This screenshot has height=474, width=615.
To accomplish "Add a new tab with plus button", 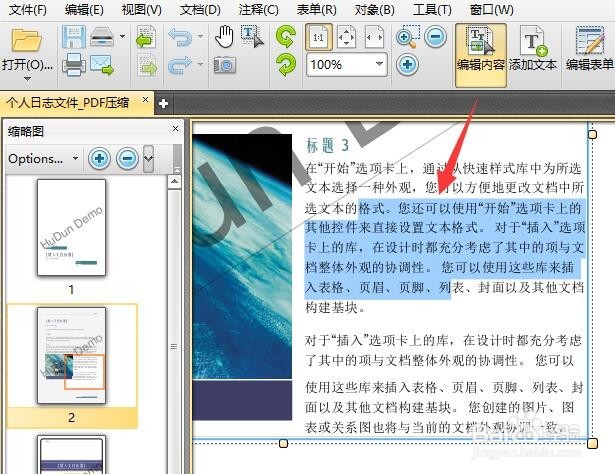I will (164, 104).
